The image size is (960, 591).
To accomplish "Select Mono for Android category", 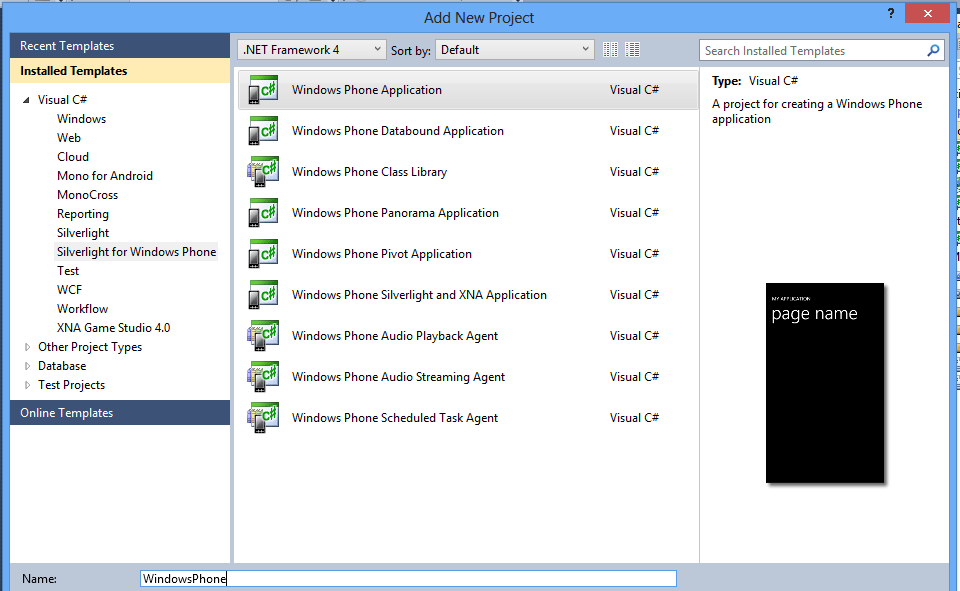I will 105,176.
